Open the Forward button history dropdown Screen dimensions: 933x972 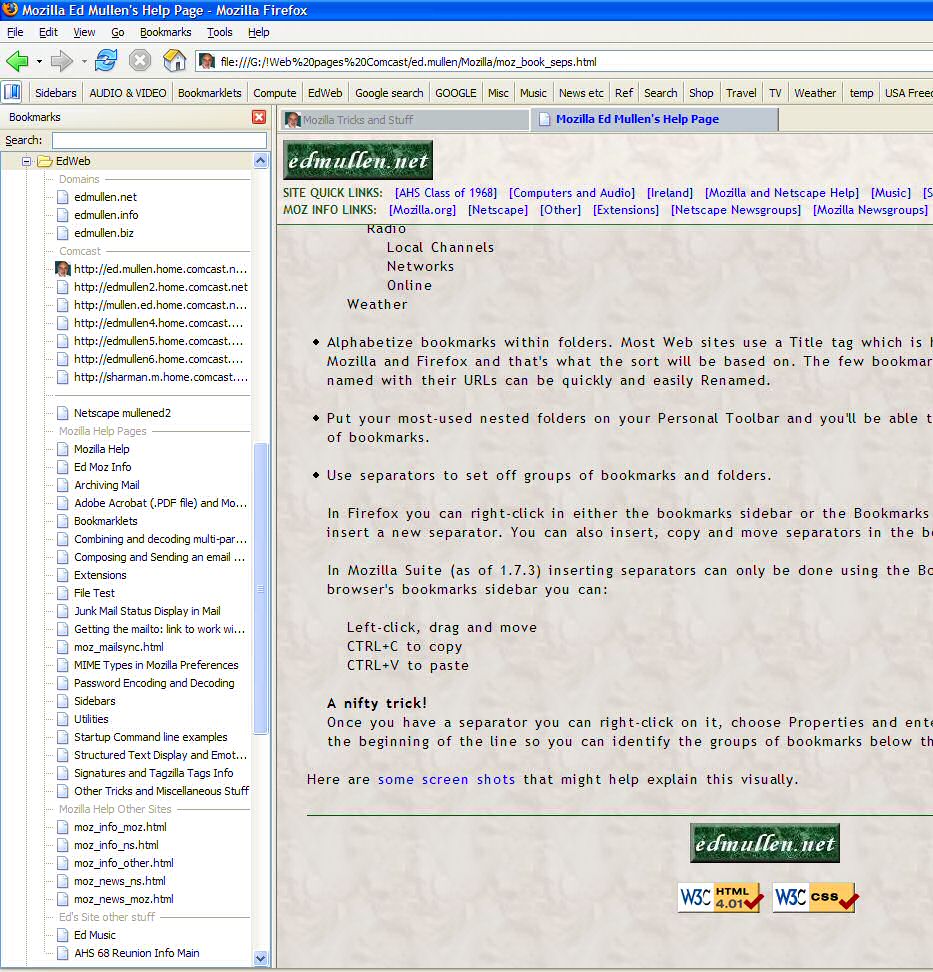[x=84, y=62]
